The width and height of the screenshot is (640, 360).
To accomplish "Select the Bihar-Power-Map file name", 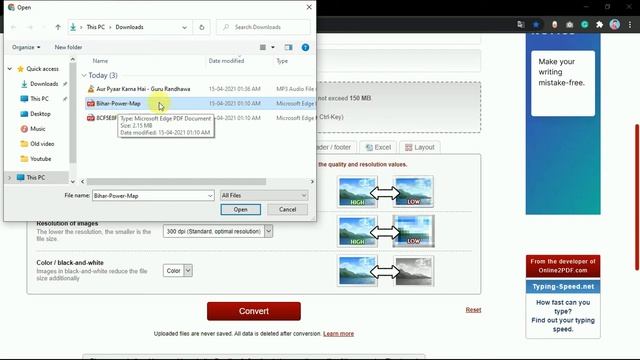I will (118, 104).
